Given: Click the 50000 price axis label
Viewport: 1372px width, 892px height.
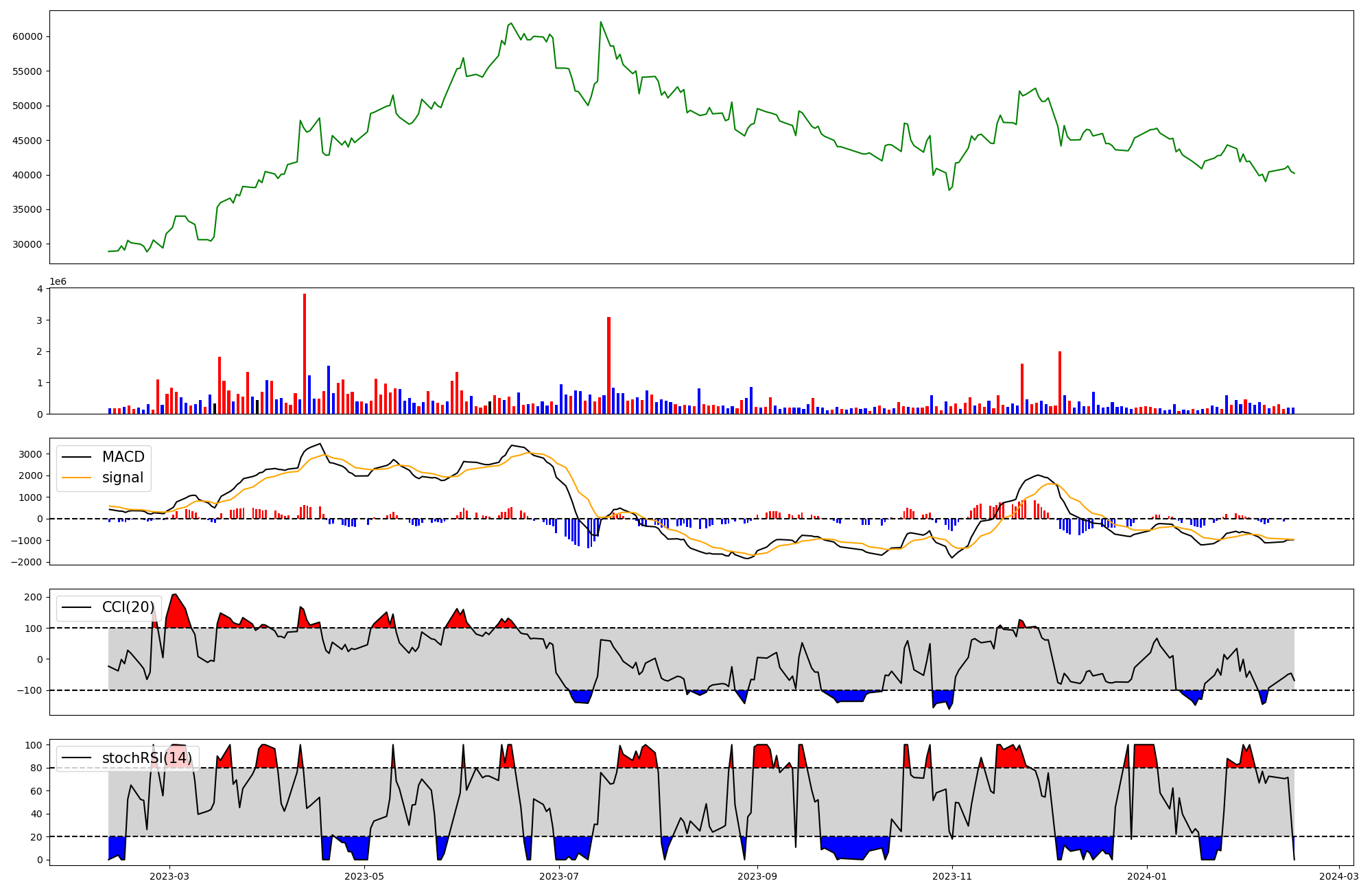Looking at the screenshot, I should [27, 106].
